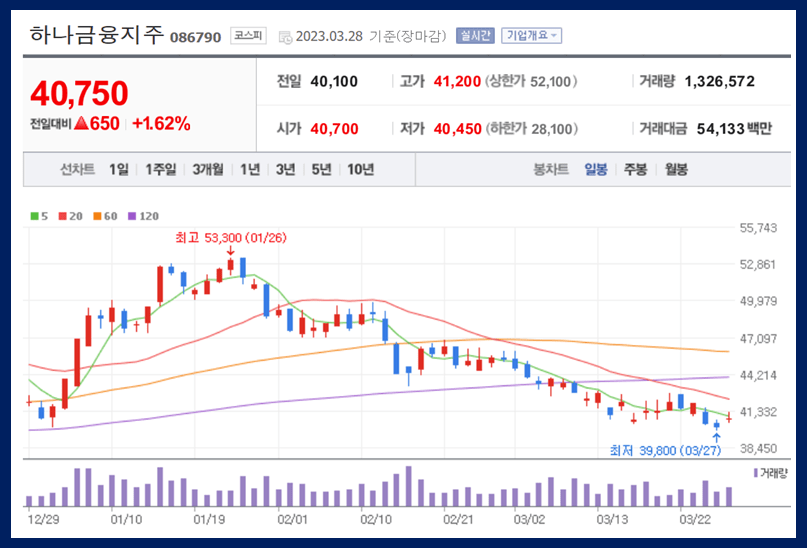
Task: Click the calendar icon before the date
Action: tap(285, 37)
